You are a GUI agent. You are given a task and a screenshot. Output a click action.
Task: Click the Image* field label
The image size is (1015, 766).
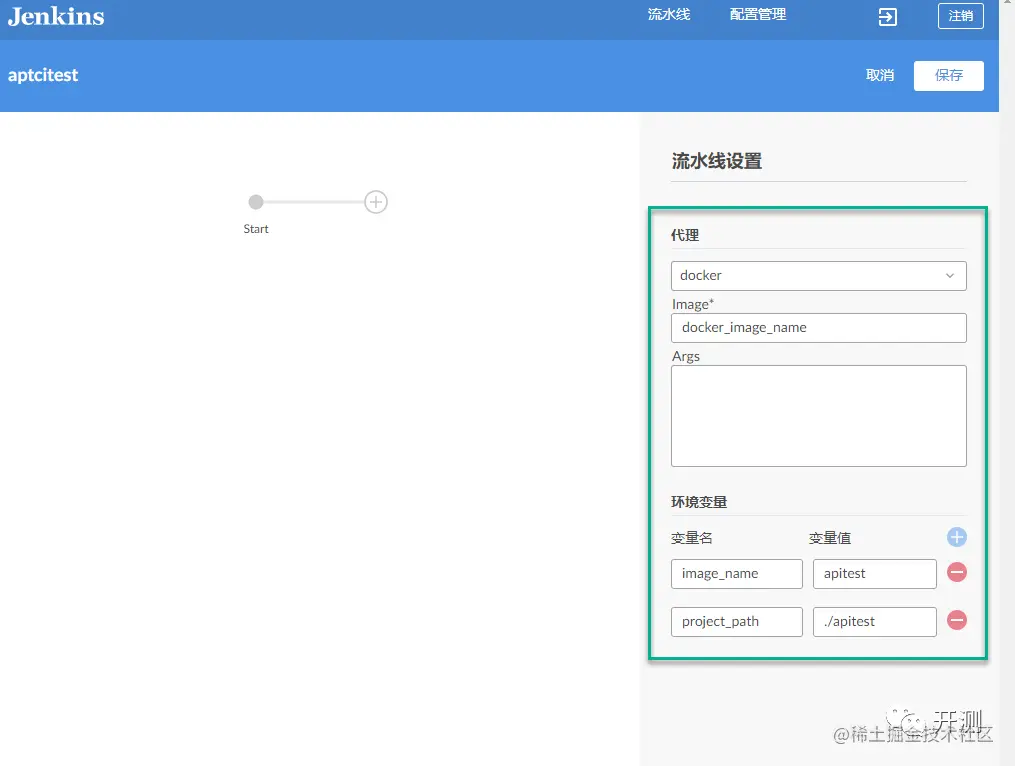[693, 304]
